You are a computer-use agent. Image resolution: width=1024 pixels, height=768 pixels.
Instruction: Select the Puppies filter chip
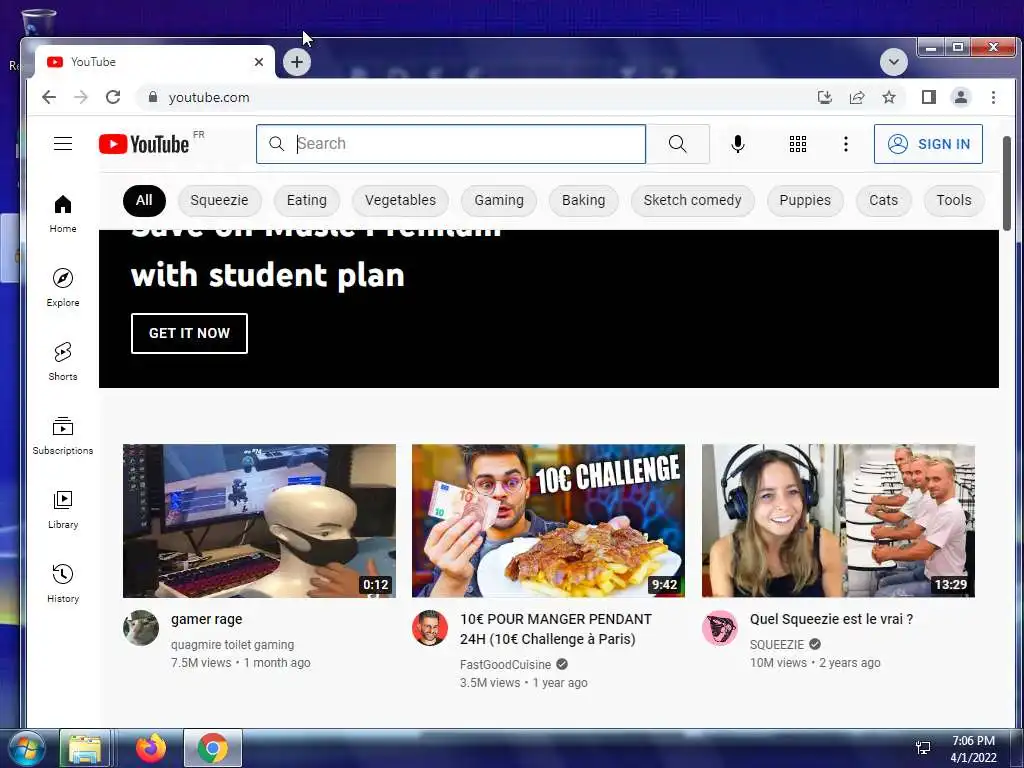[x=805, y=200]
